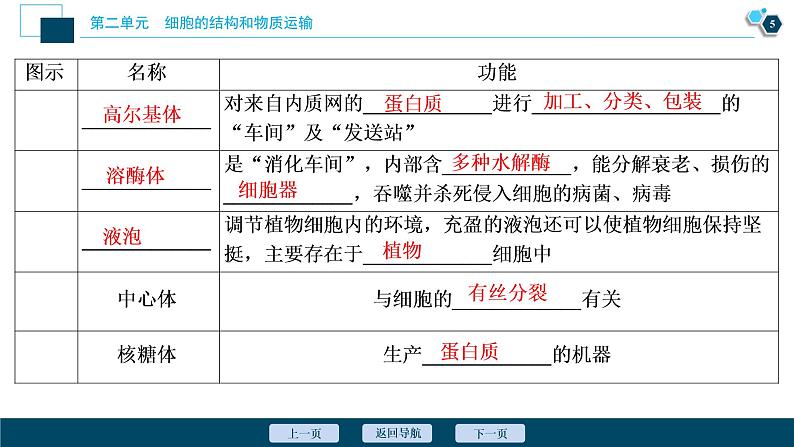The image size is (794, 447).
Task: Select the red answer 液泡
Action: pos(122,236)
